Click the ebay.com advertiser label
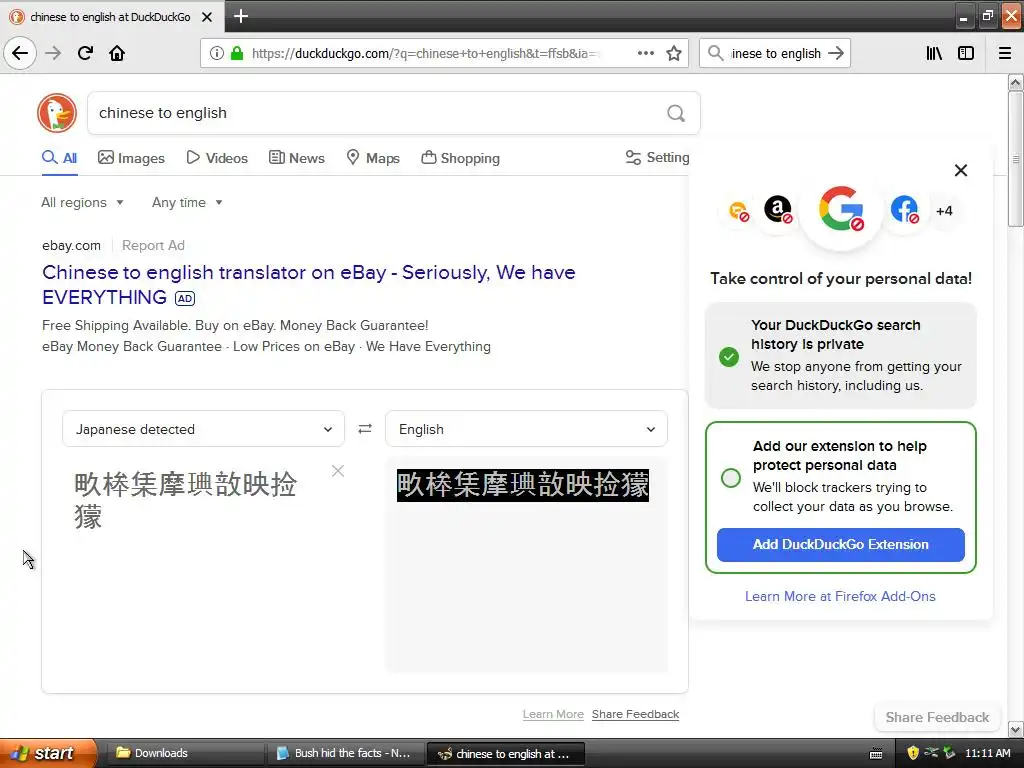 pos(71,246)
